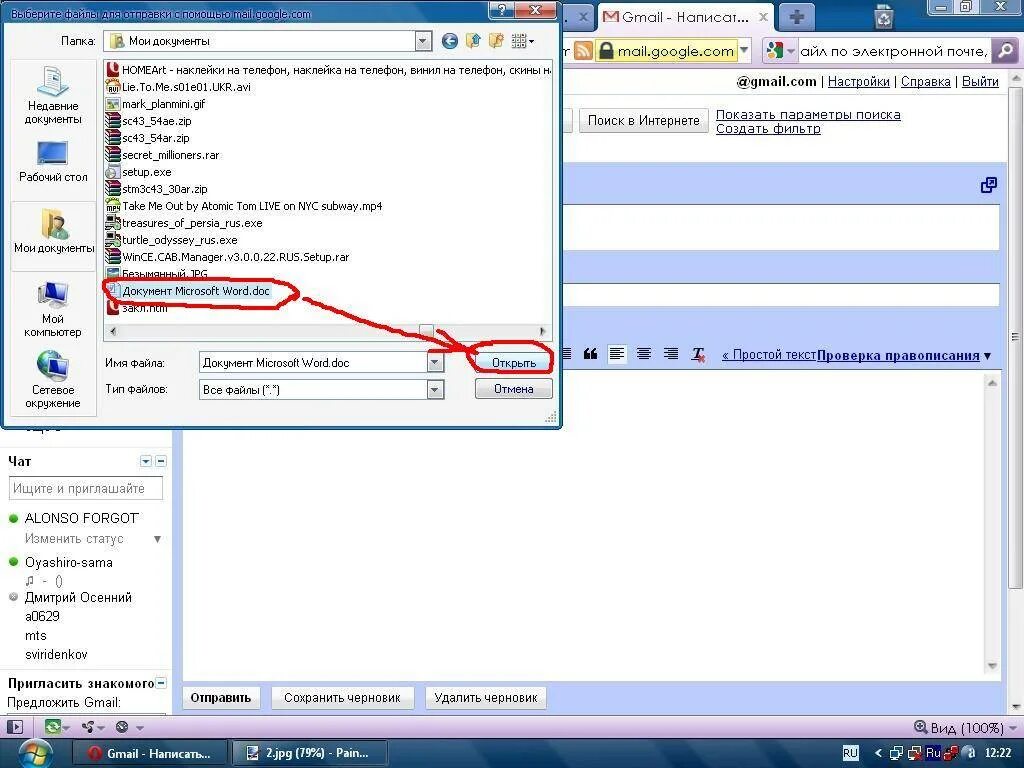Switch to Gmail - Написать taskbar item
The height and width of the screenshot is (768, 1024).
click(x=150, y=753)
